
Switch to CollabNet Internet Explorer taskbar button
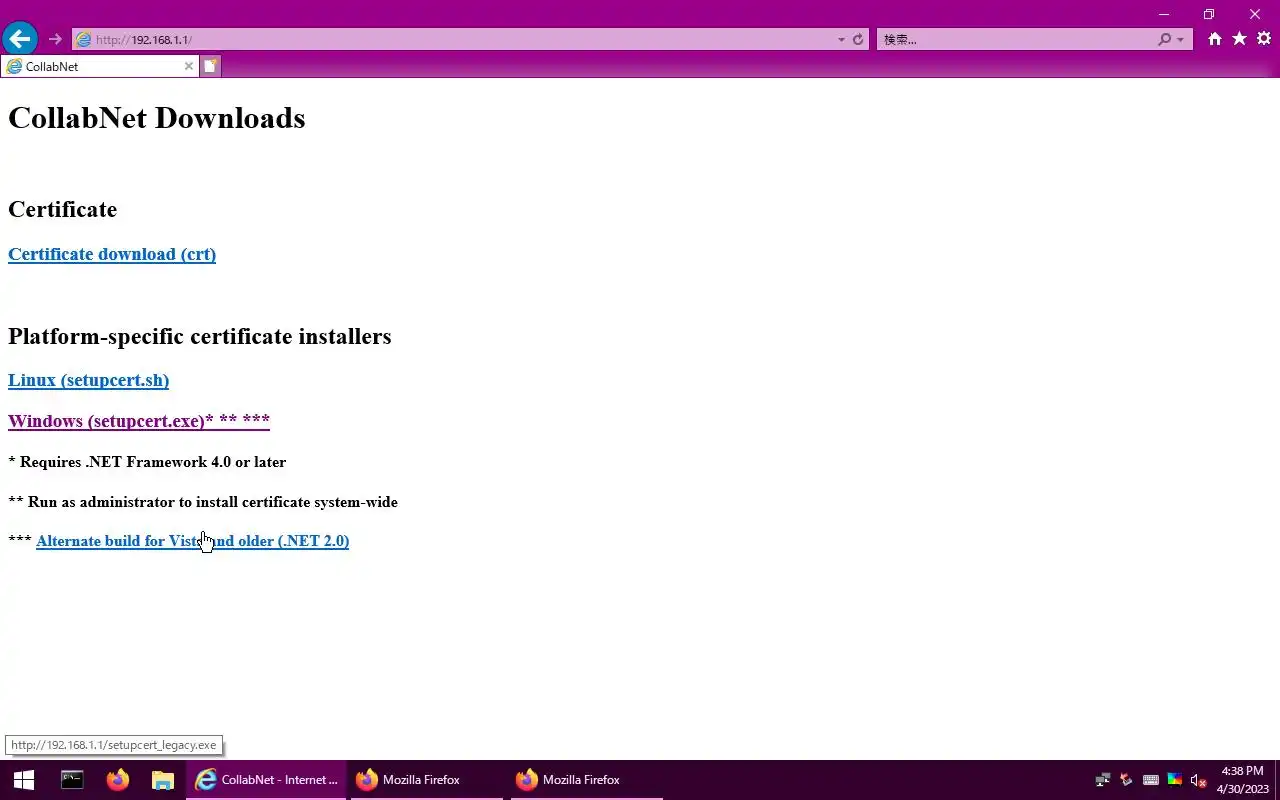point(266,780)
